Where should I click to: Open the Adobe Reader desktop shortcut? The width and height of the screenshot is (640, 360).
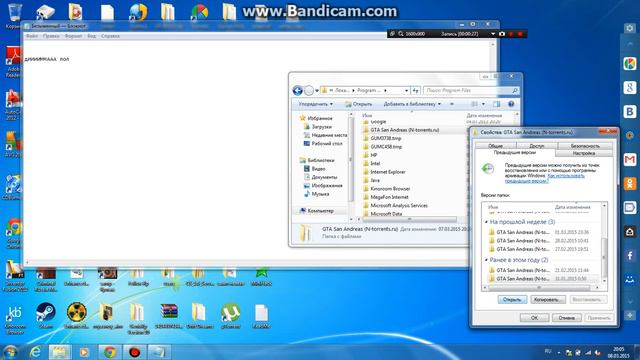tap(13, 61)
